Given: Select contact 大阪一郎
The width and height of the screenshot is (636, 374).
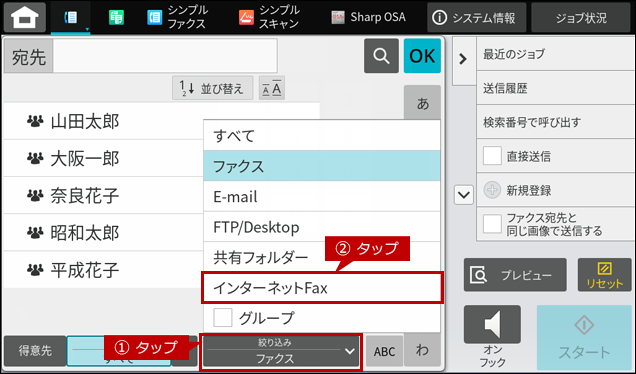Looking at the screenshot, I should [x=103, y=159].
